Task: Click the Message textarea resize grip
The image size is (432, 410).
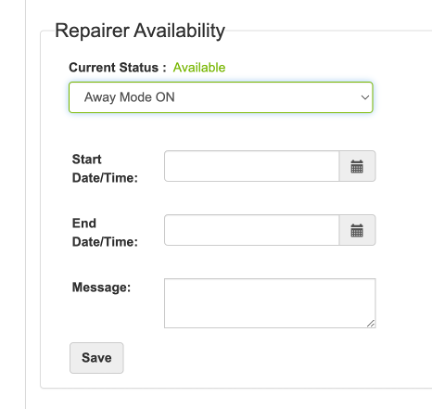Action: point(371,323)
